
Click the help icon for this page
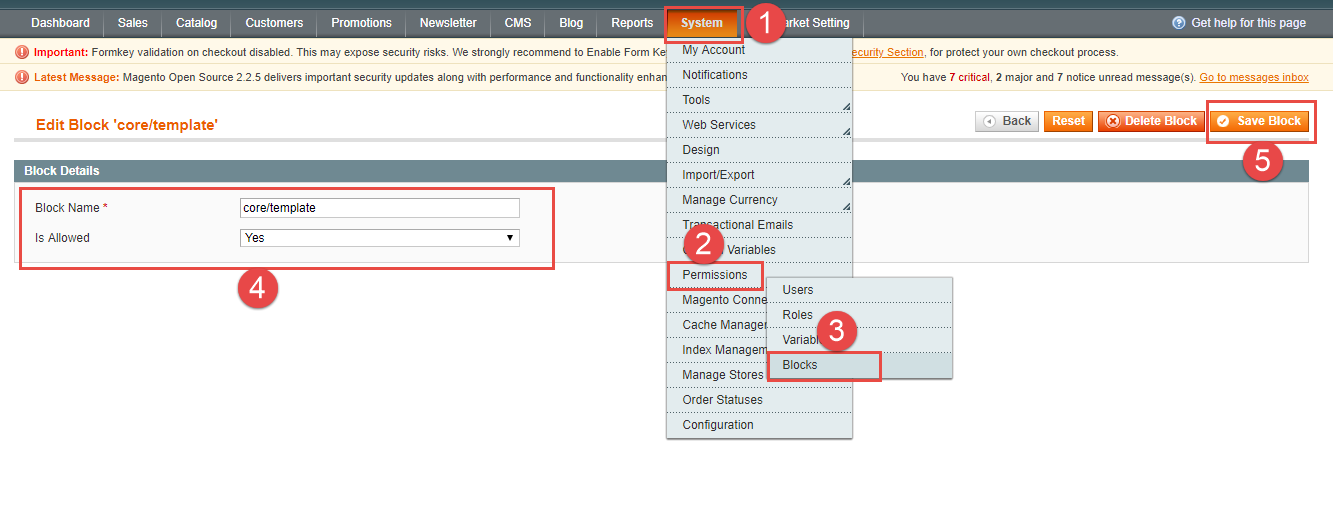pyautogui.click(x=1178, y=23)
